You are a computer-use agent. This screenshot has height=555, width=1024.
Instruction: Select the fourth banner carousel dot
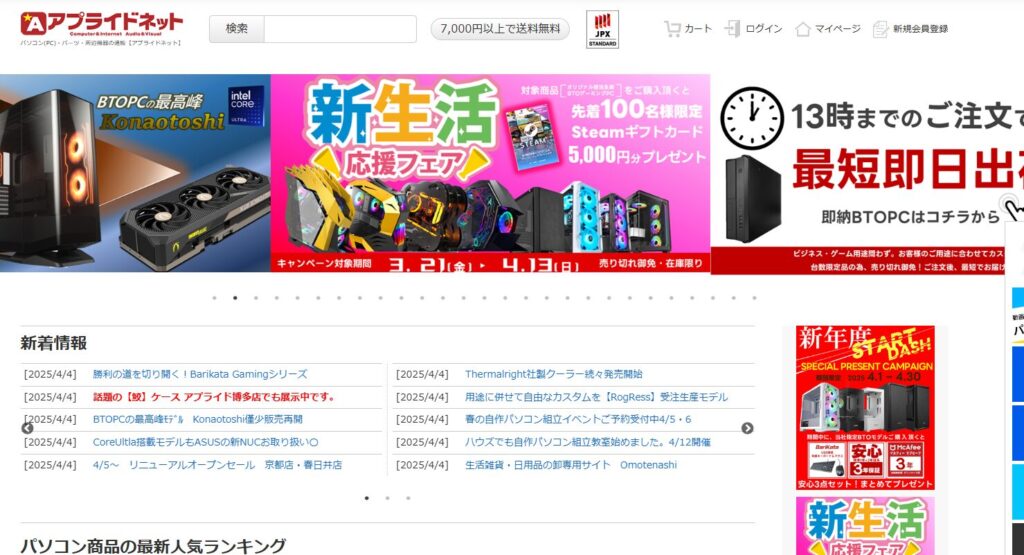tap(277, 298)
